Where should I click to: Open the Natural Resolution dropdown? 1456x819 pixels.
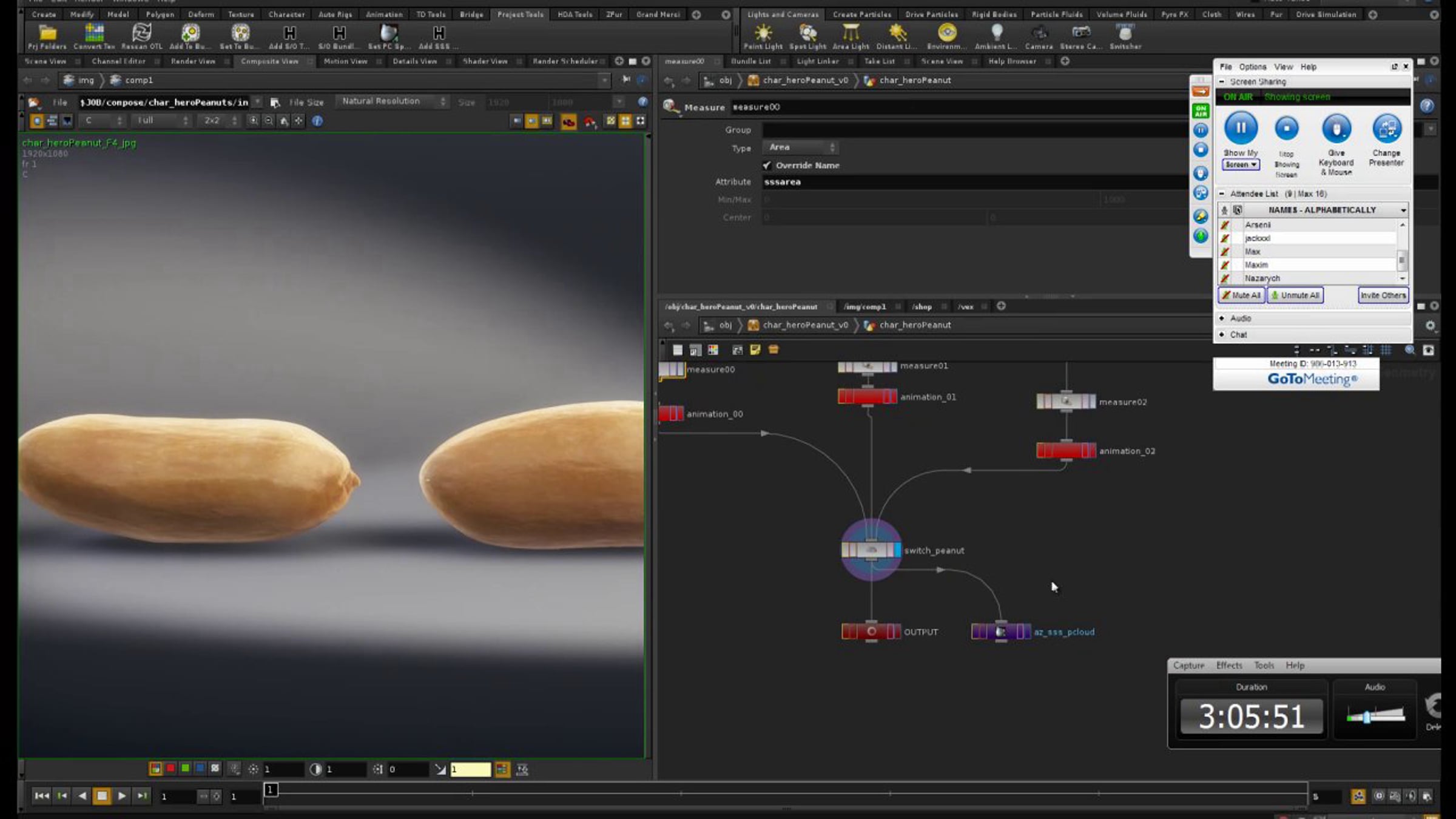pos(391,101)
